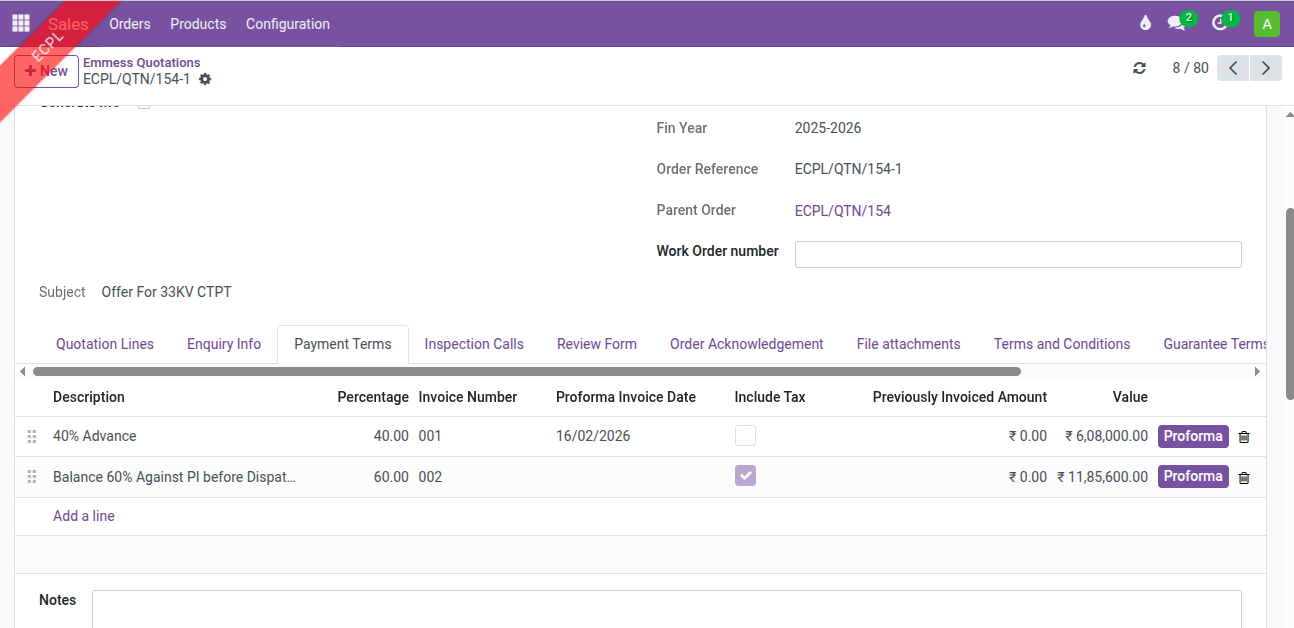Open the Configuration menu
The width and height of the screenshot is (1294, 628).
tap(287, 24)
